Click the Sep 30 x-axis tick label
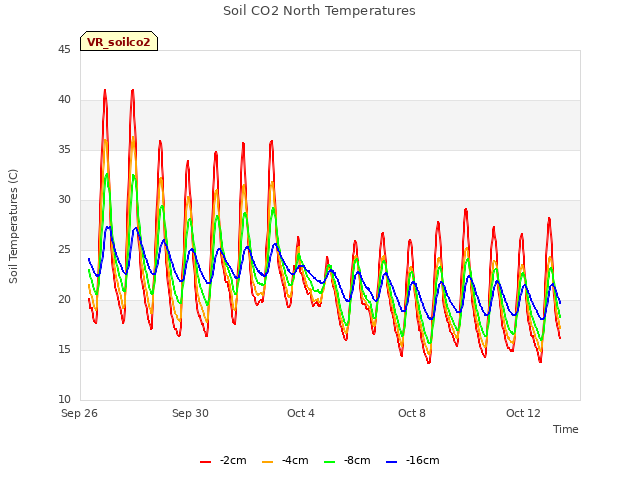 tap(190, 413)
